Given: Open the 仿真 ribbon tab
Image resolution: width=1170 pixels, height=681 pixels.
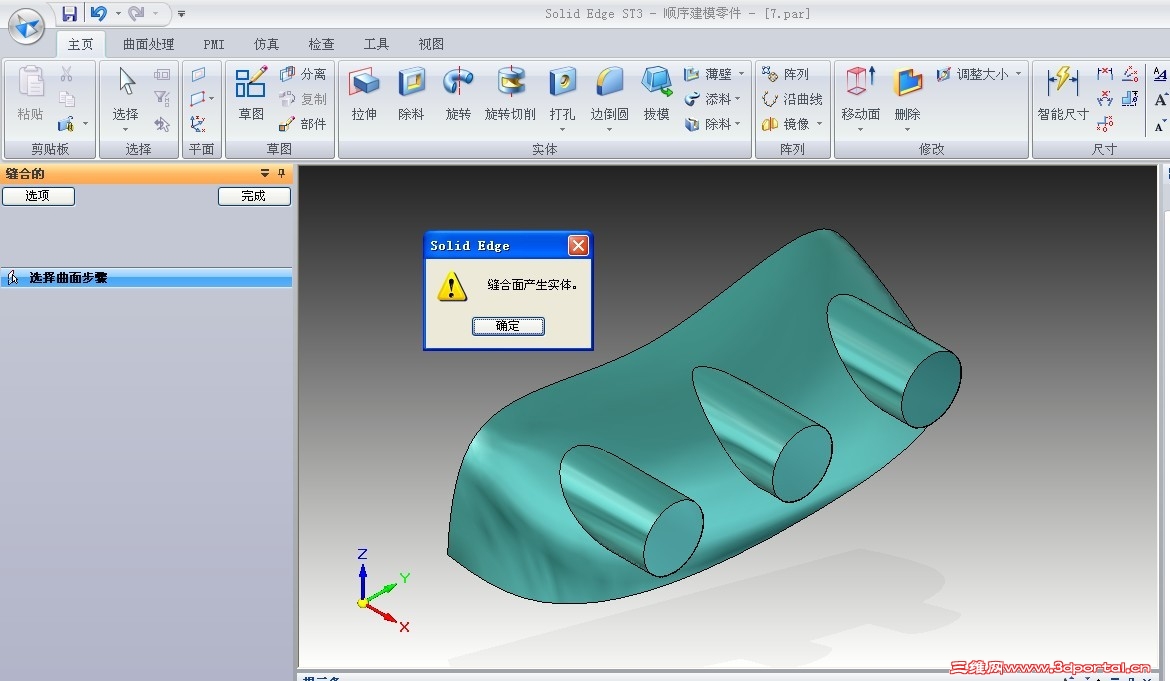Looking at the screenshot, I should pyautogui.click(x=266, y=44).
